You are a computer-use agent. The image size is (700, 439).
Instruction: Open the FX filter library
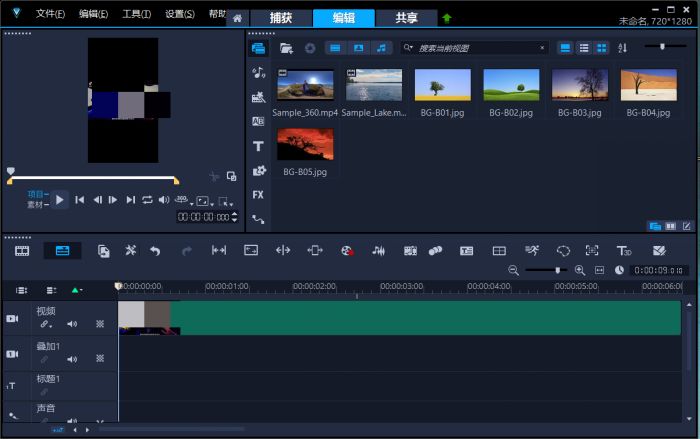(258, 195)
